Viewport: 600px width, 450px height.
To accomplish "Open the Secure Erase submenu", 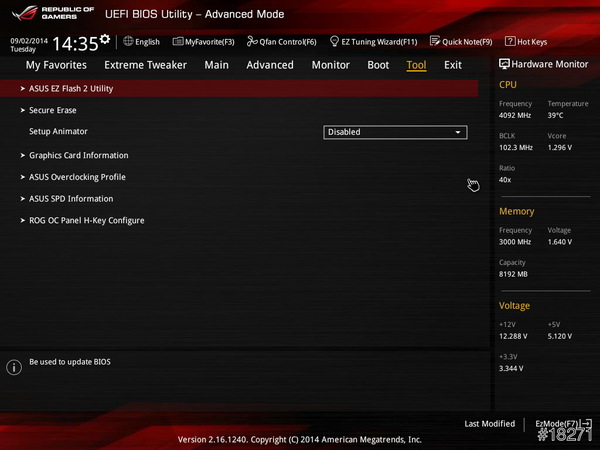I will pos(53,110).
